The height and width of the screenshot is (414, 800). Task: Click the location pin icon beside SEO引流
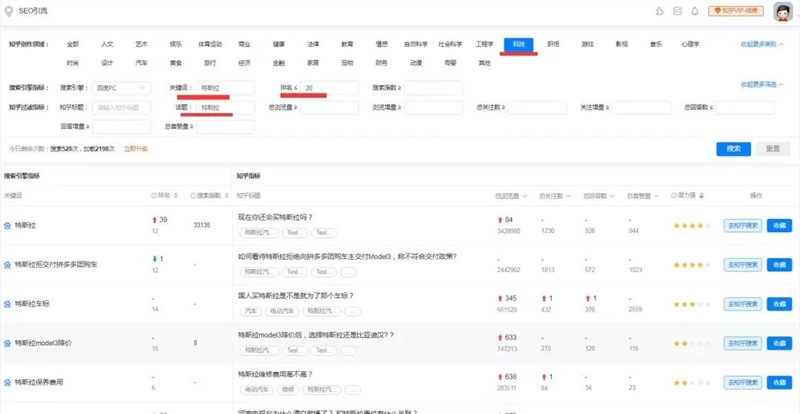[9, 10]
